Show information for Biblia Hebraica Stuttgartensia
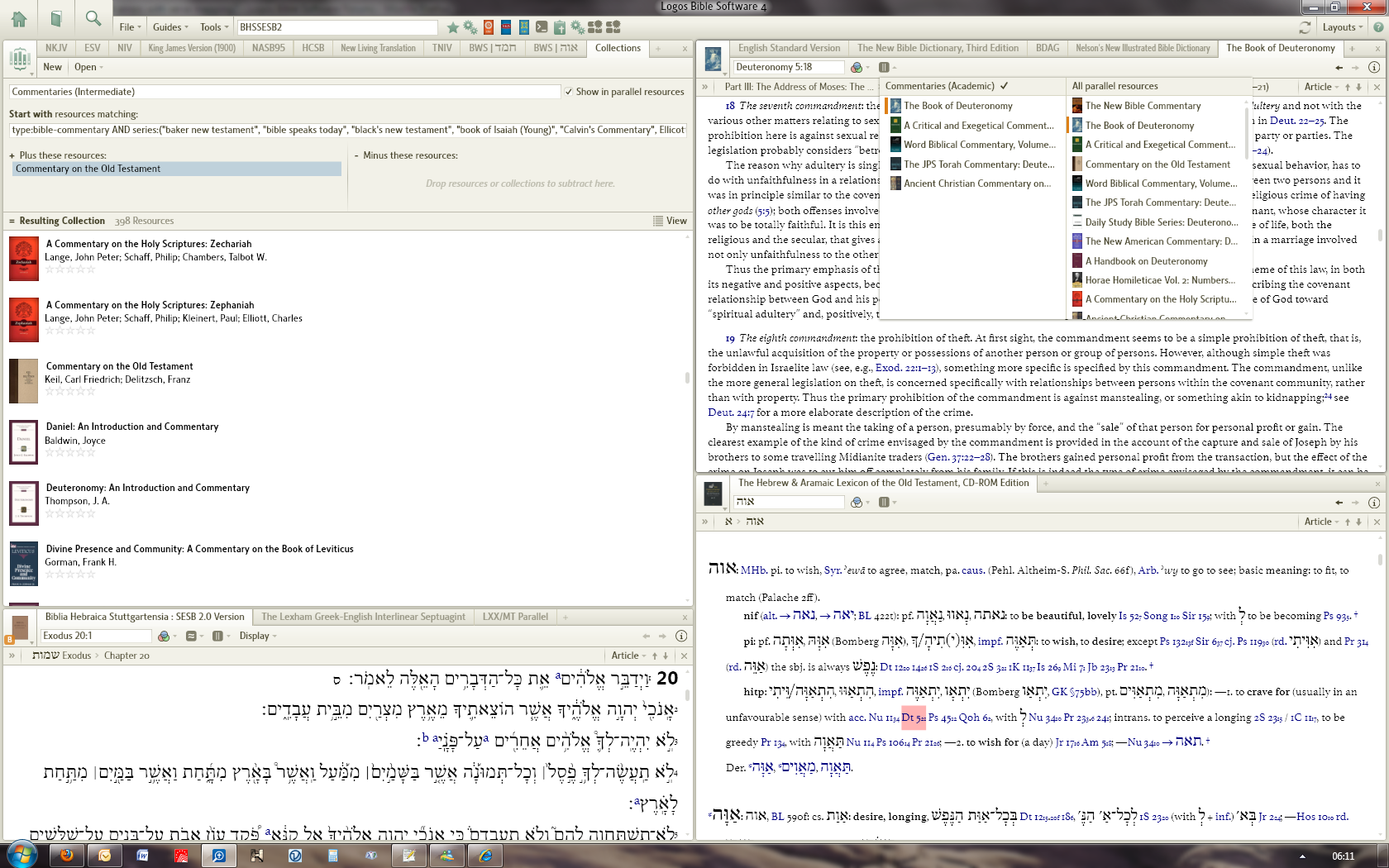 point(681,636)
